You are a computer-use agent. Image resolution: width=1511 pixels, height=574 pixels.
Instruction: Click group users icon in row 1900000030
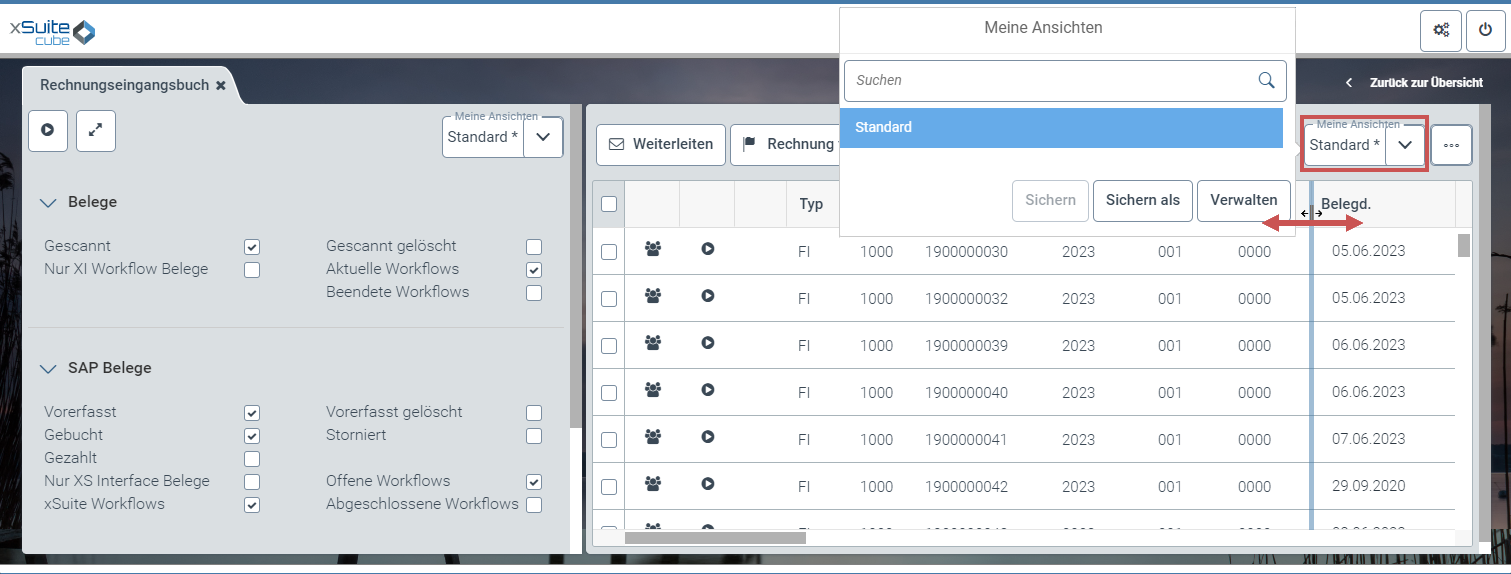653,249
